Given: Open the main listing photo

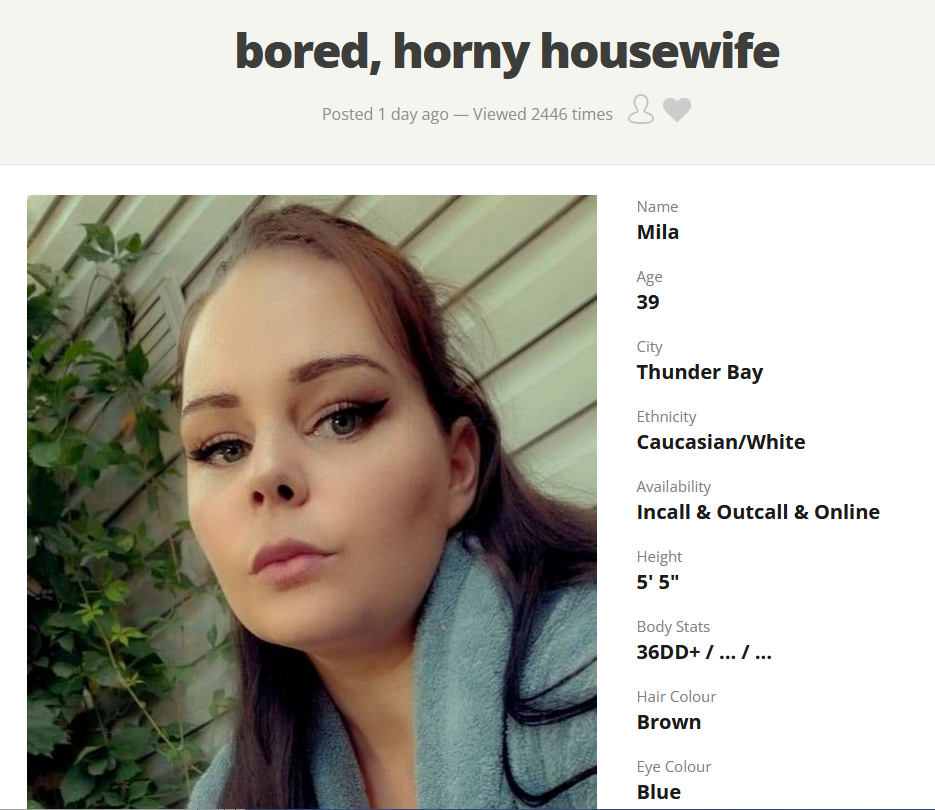Looking at the screenshot, I should pyautogui.click(x=312, y=502).
